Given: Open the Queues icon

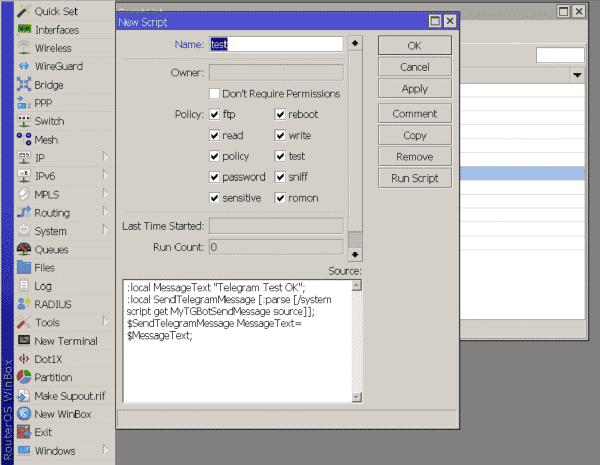Looking at the screenshot, I should (x=24, y=249).
